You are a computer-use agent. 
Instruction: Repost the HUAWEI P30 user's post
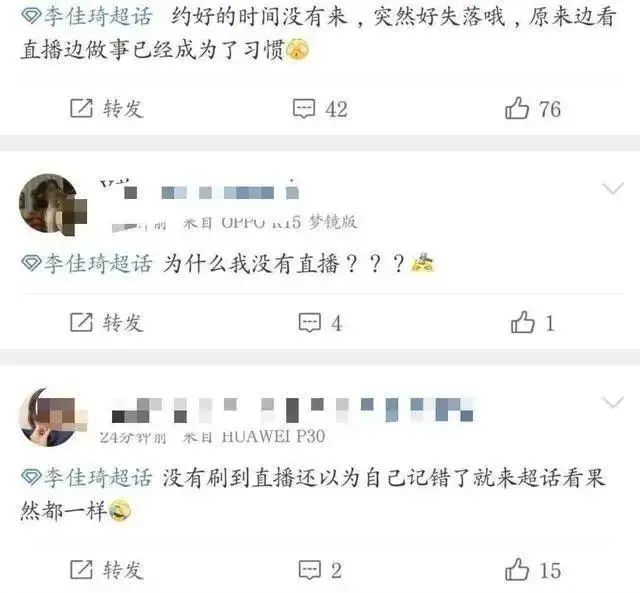tap(107, 570)
